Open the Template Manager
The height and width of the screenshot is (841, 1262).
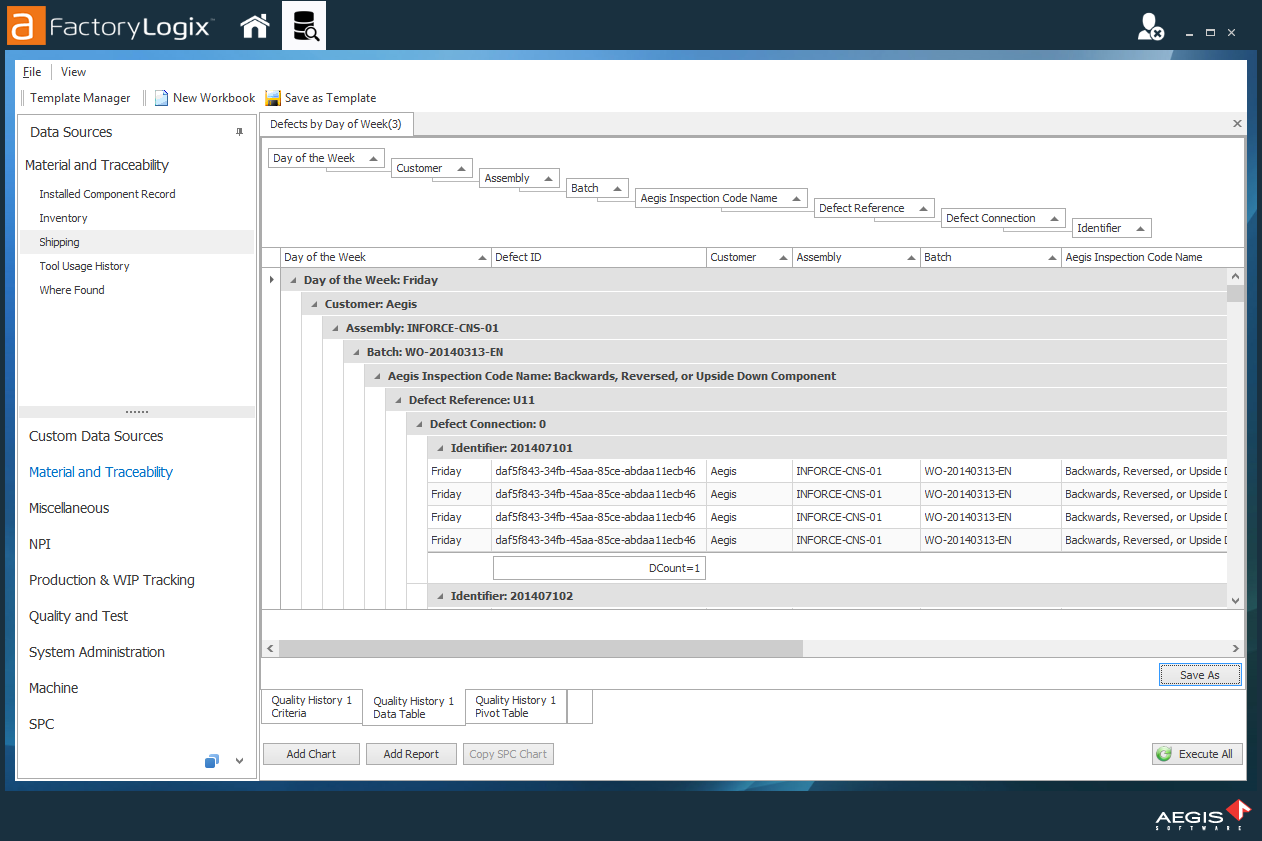(79, 97)
